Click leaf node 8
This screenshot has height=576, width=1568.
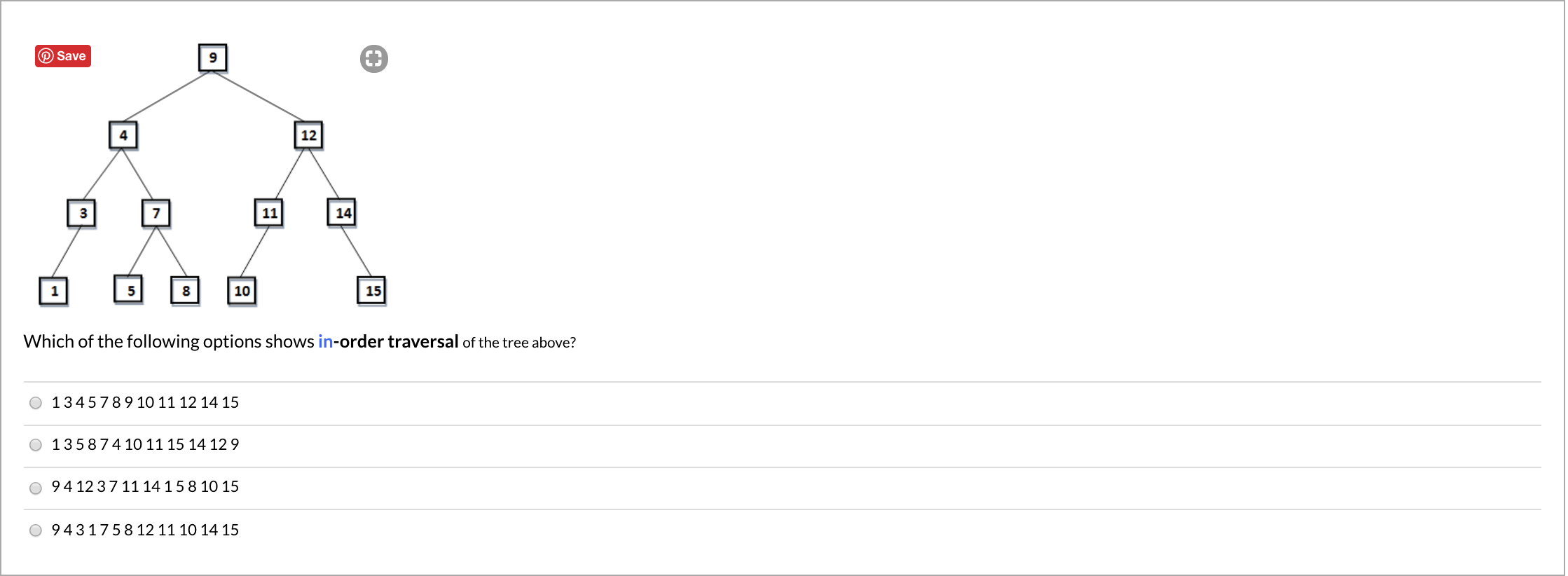186,291
